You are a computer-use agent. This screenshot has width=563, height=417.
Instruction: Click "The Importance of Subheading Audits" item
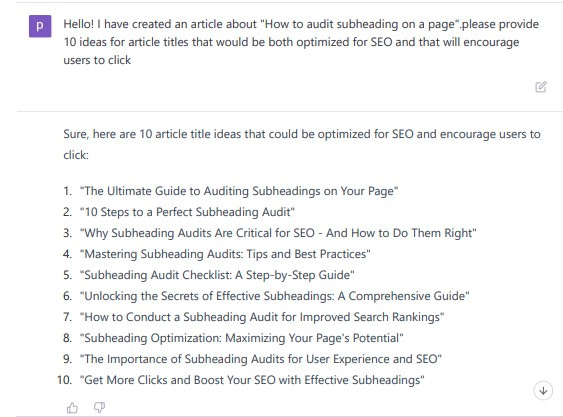(x=261, y=359)
